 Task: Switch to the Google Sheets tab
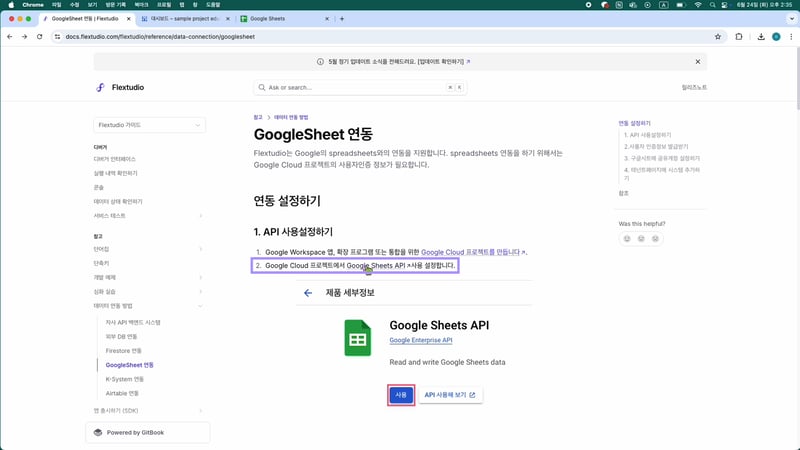point(284,18)
